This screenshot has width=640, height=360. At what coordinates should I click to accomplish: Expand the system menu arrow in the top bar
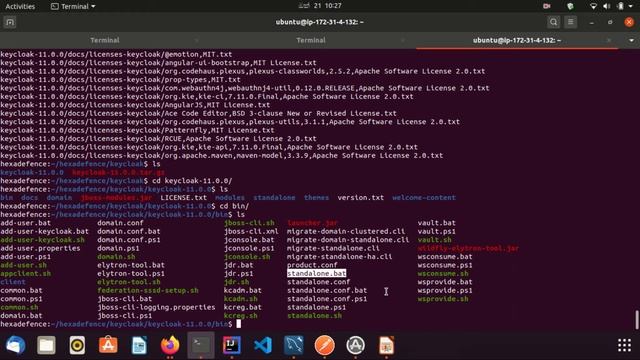[x=631, y=6]
